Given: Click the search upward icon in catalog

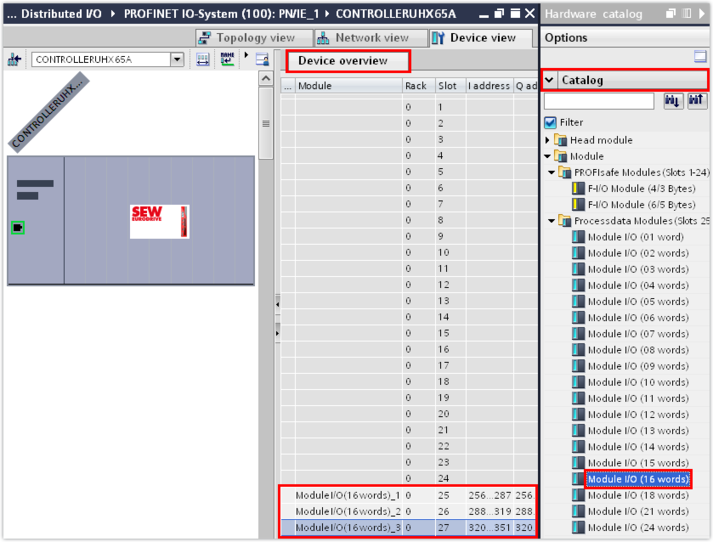Looking at the screenshot, I should point(697,101).
